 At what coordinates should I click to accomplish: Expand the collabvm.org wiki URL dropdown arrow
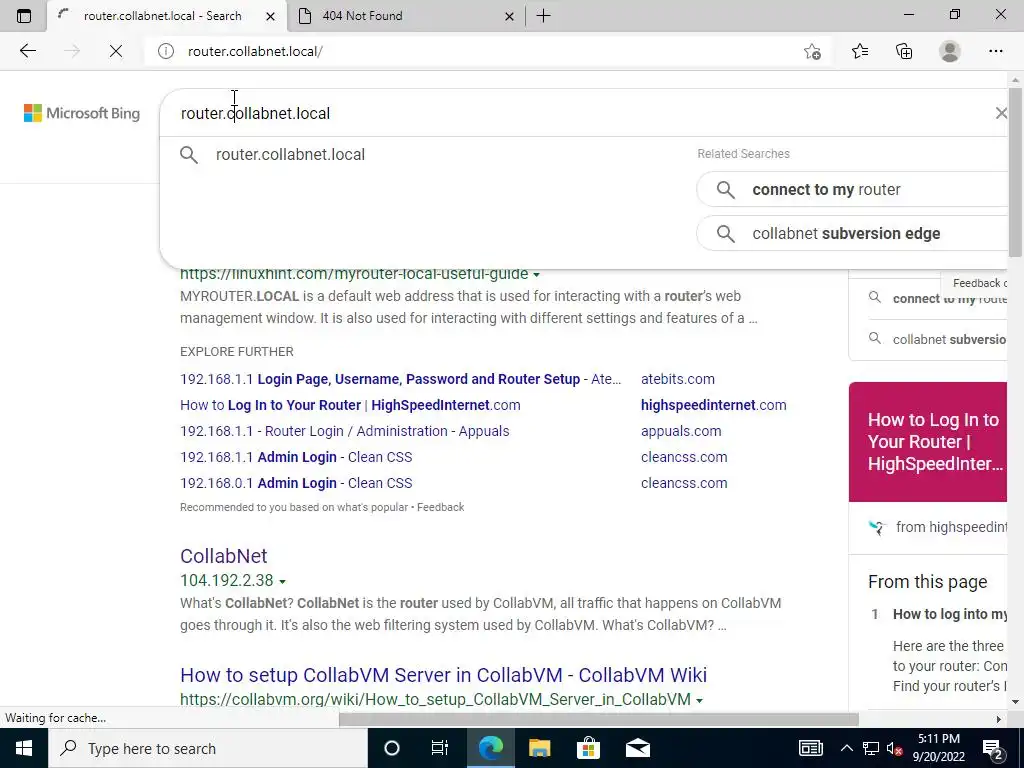(x=699, y=700)
